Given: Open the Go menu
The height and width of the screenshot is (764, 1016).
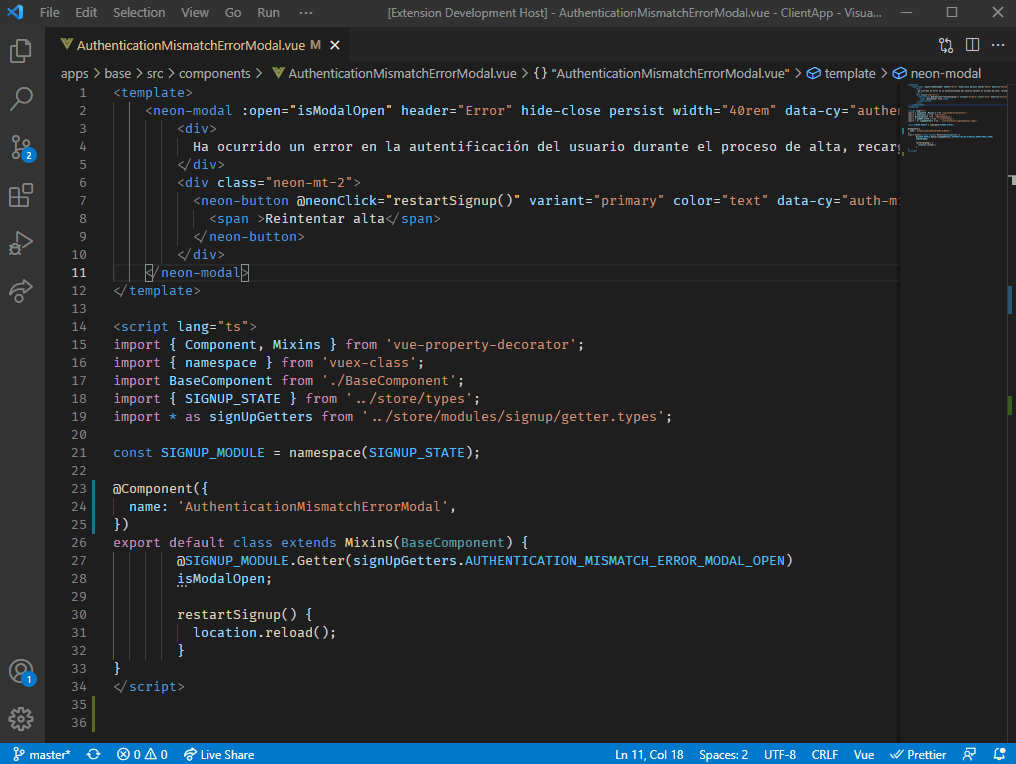Looking at the screenshot, I should (x=233, y=12).
